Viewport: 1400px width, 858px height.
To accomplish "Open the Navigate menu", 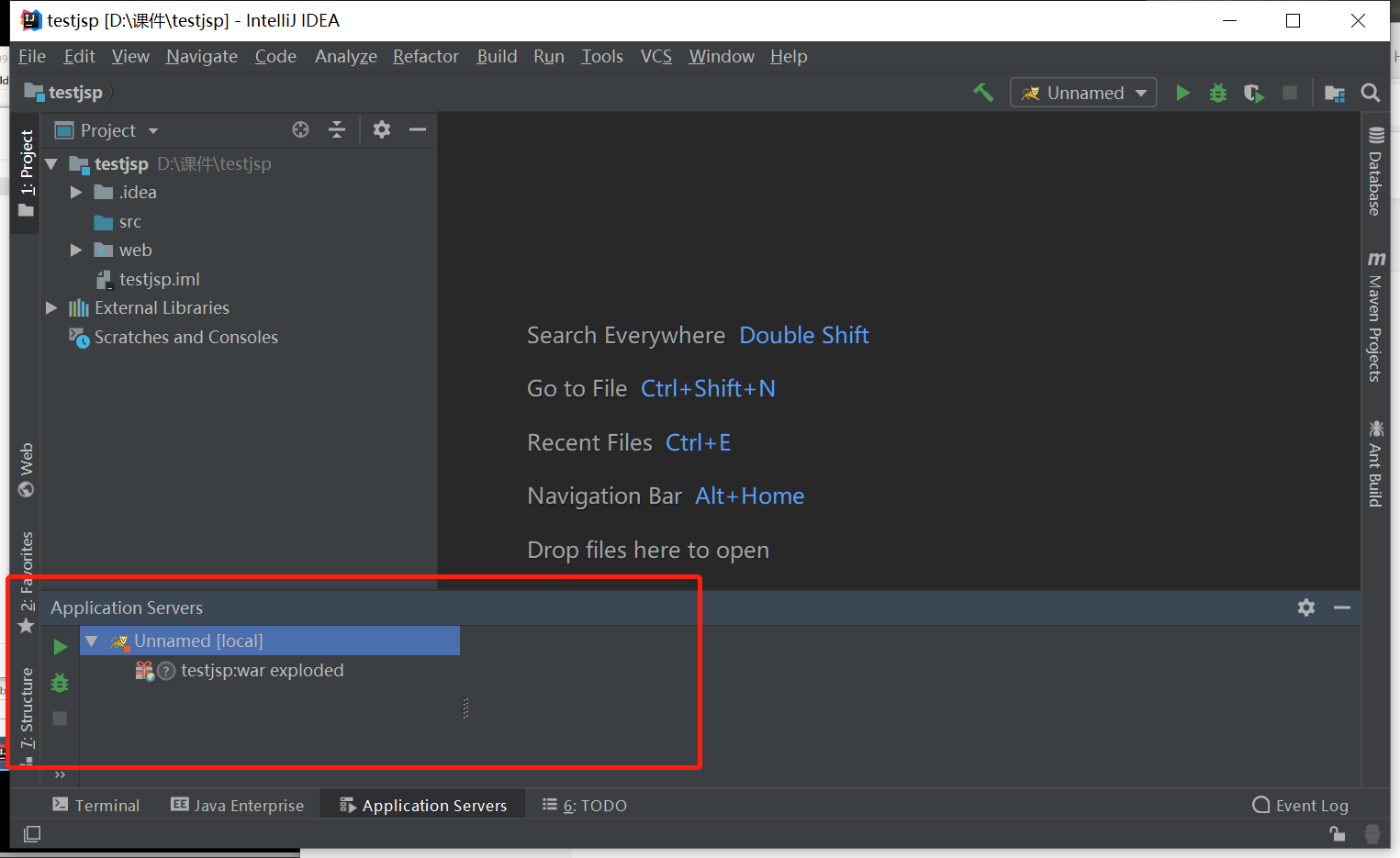I will point(202,56).
